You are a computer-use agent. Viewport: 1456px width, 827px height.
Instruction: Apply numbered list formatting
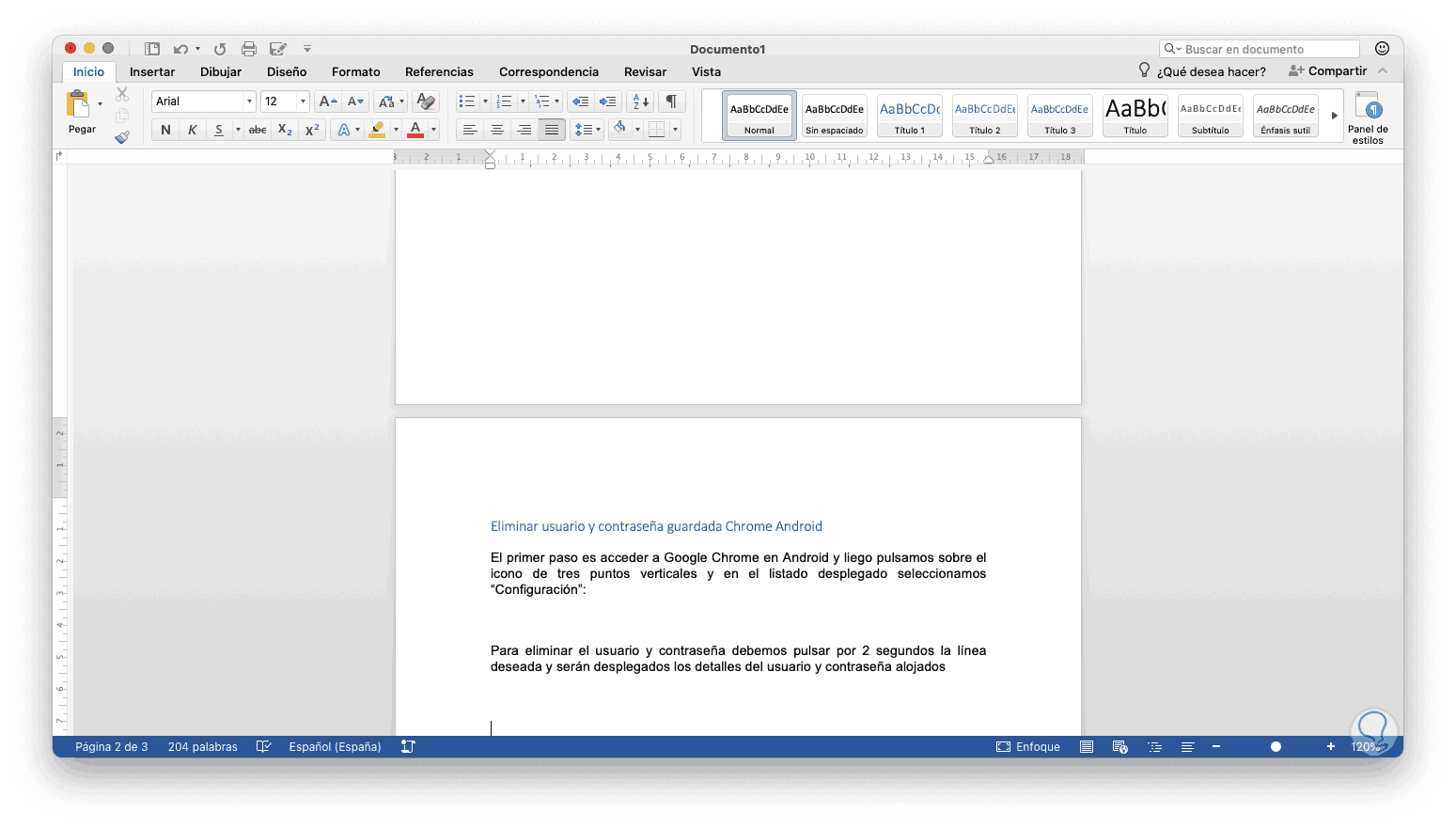505,101
